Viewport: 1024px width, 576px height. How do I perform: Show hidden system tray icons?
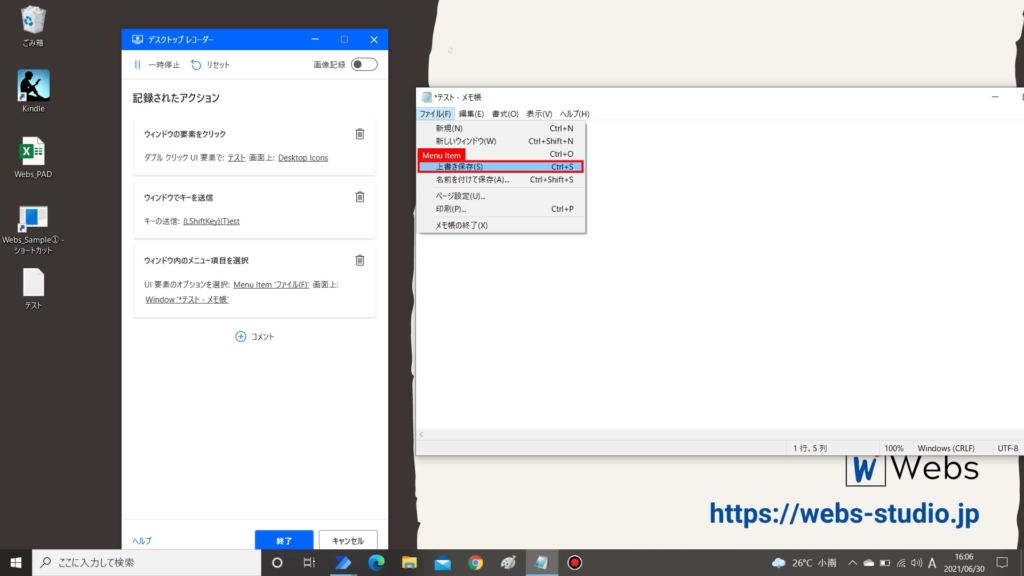[x=852, y=562]
